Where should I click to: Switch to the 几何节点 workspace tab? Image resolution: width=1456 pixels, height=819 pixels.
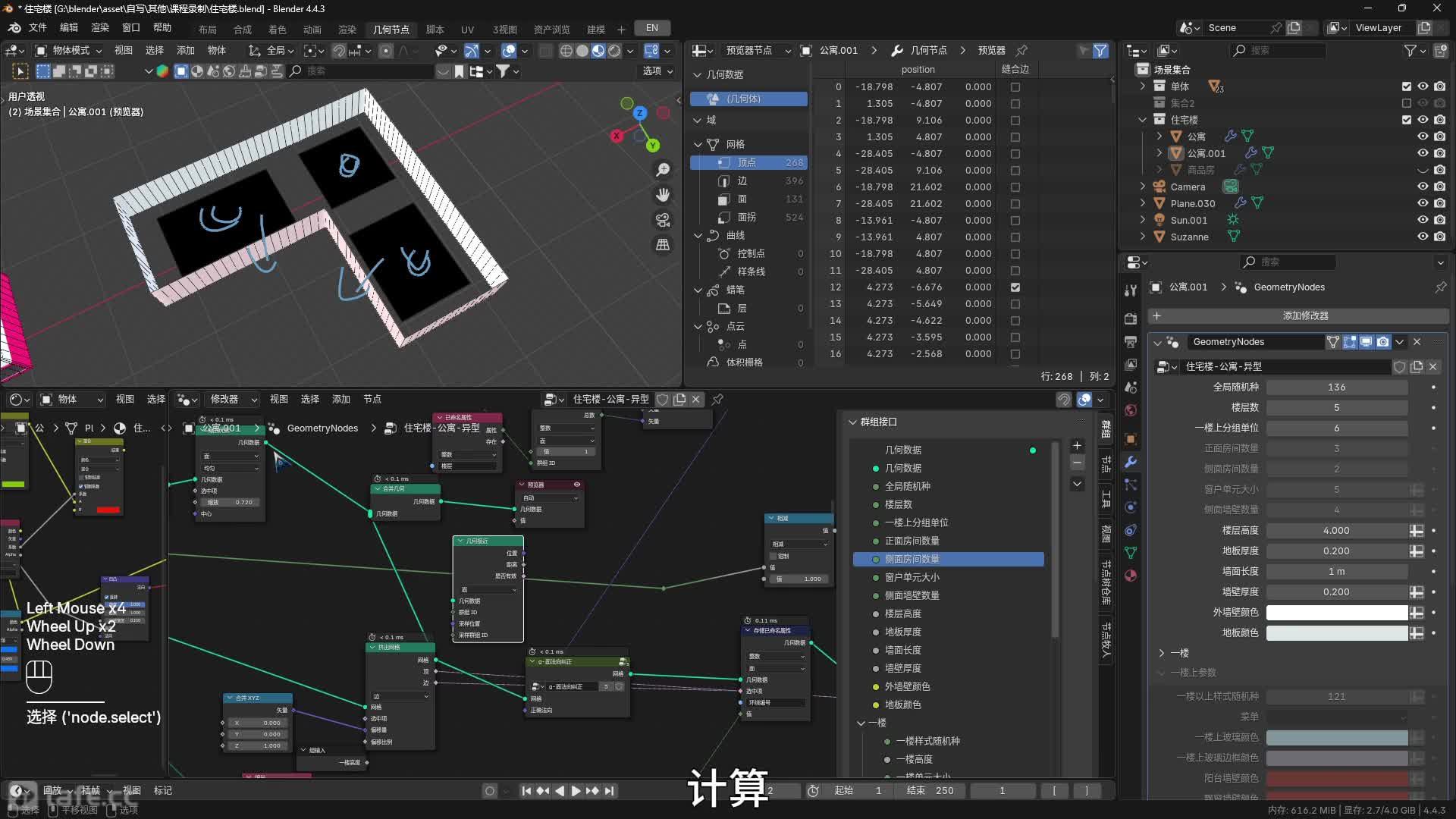391,30
